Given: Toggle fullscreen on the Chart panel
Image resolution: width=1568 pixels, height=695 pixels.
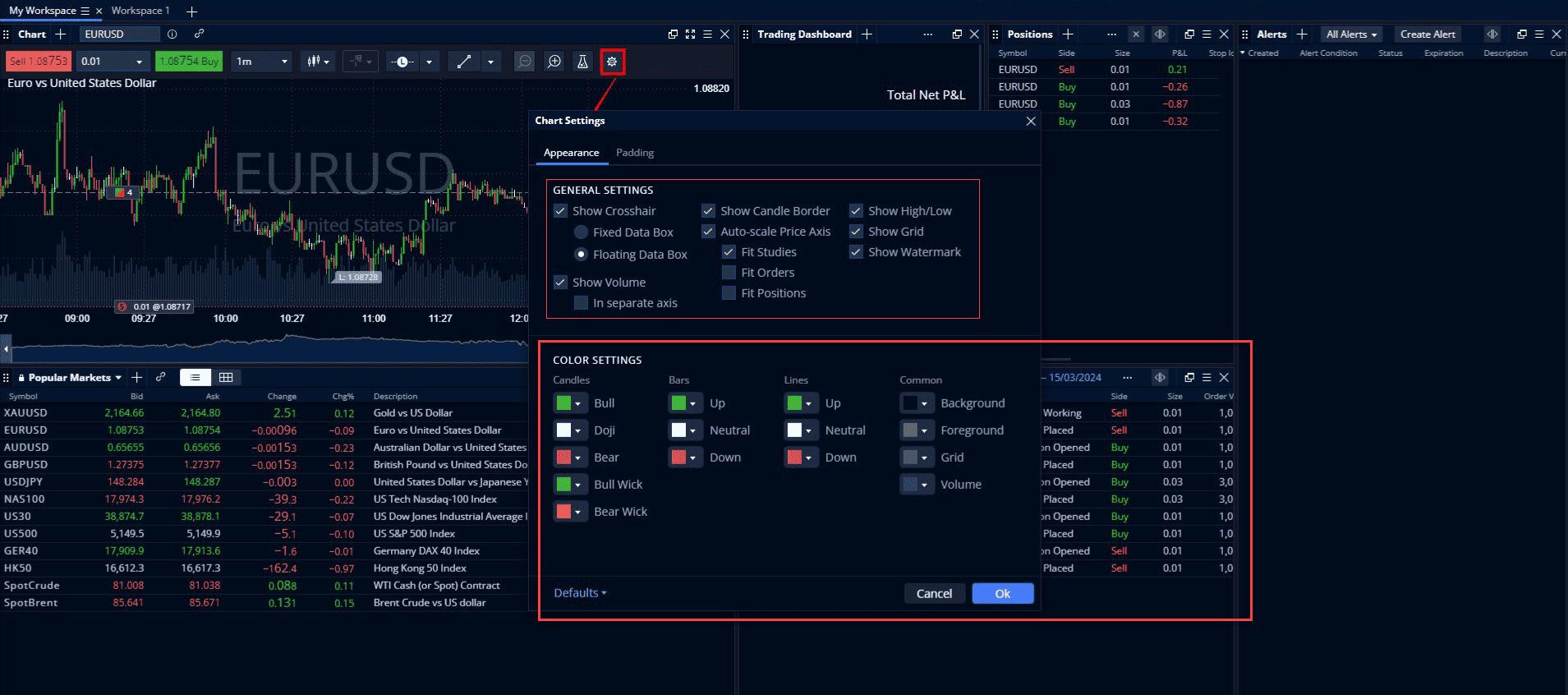Looking at the screenshot, I should pyautogui.click(x=690, y=34).
